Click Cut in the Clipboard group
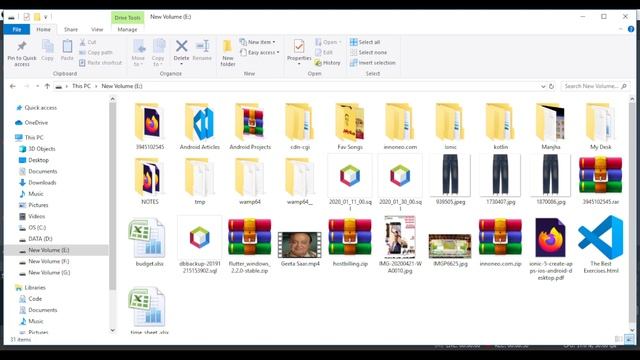The width and height of the screenshot is (640, 360). pos(88,42)
